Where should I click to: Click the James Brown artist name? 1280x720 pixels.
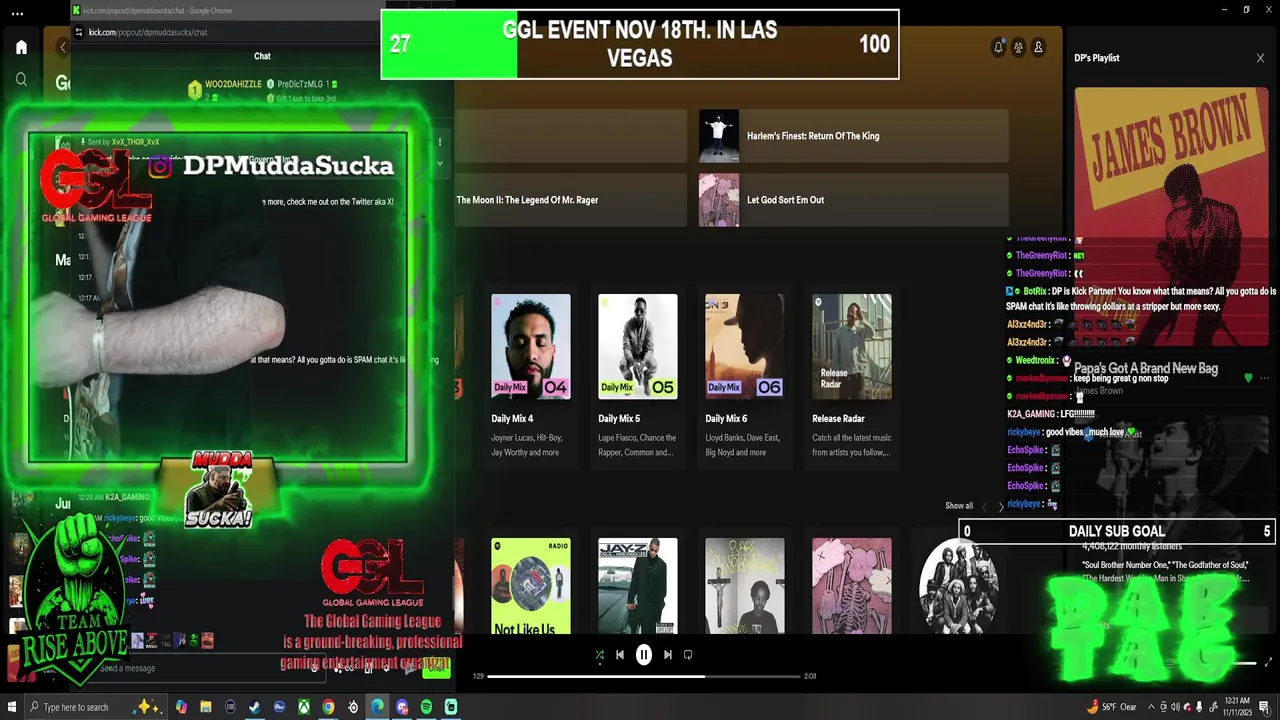coord(1098,391)
